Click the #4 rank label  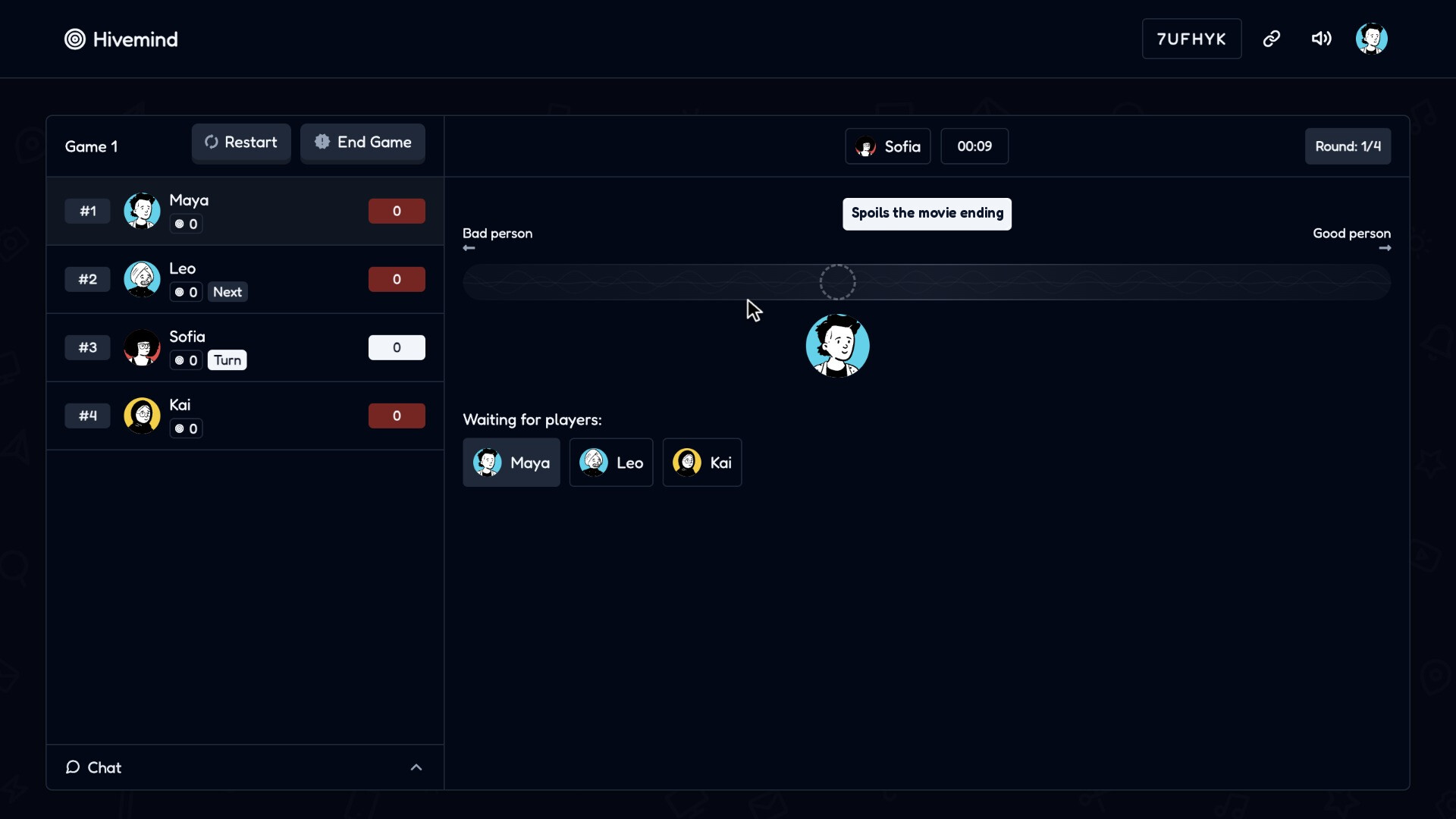pos(88,416)
